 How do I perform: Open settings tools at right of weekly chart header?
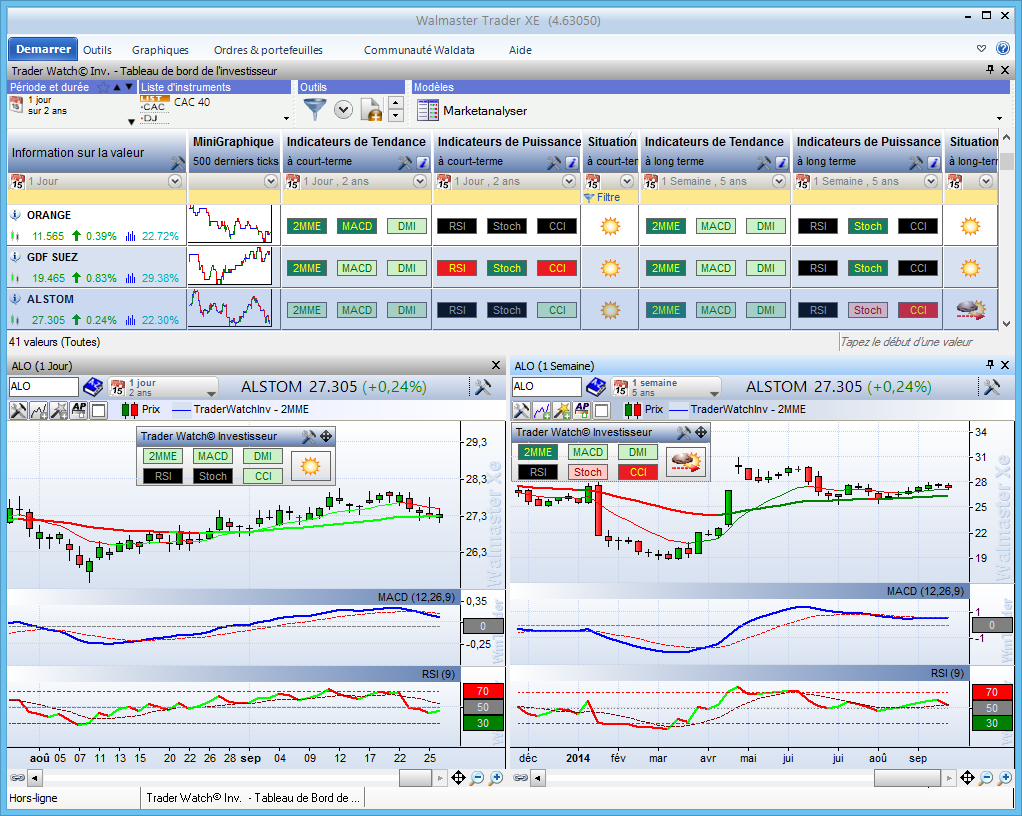pyautogui.click(x=991, y=387)
